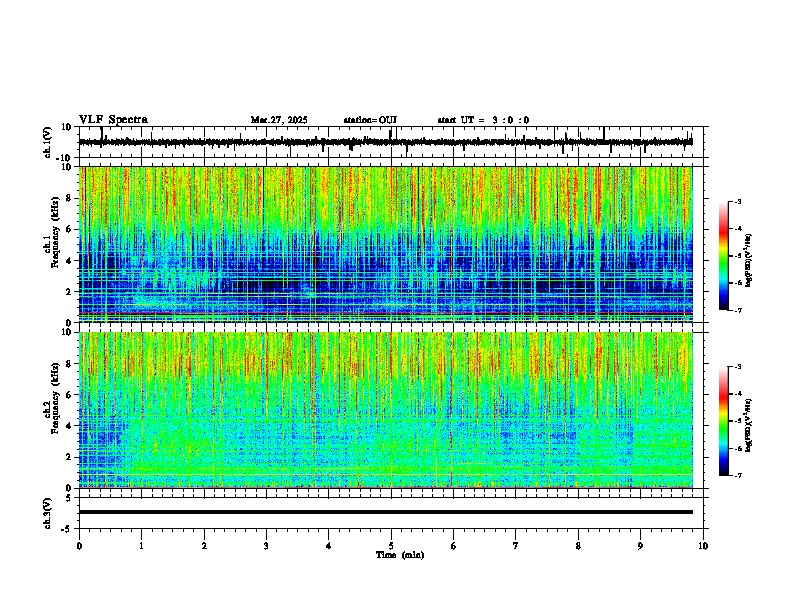
Task: Click the ch.3 flat black trace line
Action: pos(386,512)
